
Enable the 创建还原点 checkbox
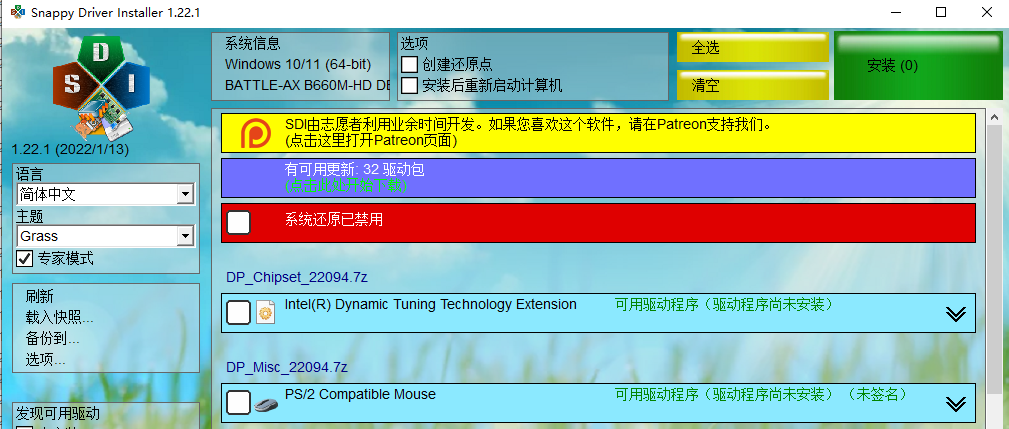409,64
